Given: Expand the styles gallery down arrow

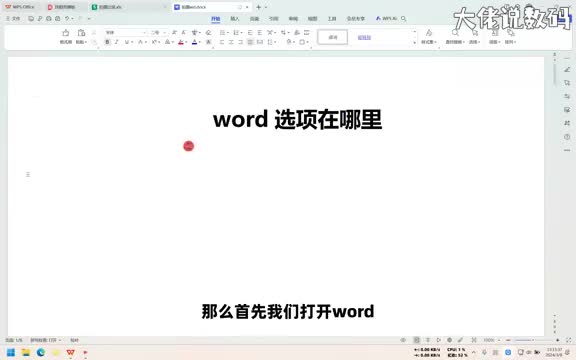Looking at the screenshot, I should 415,43.
